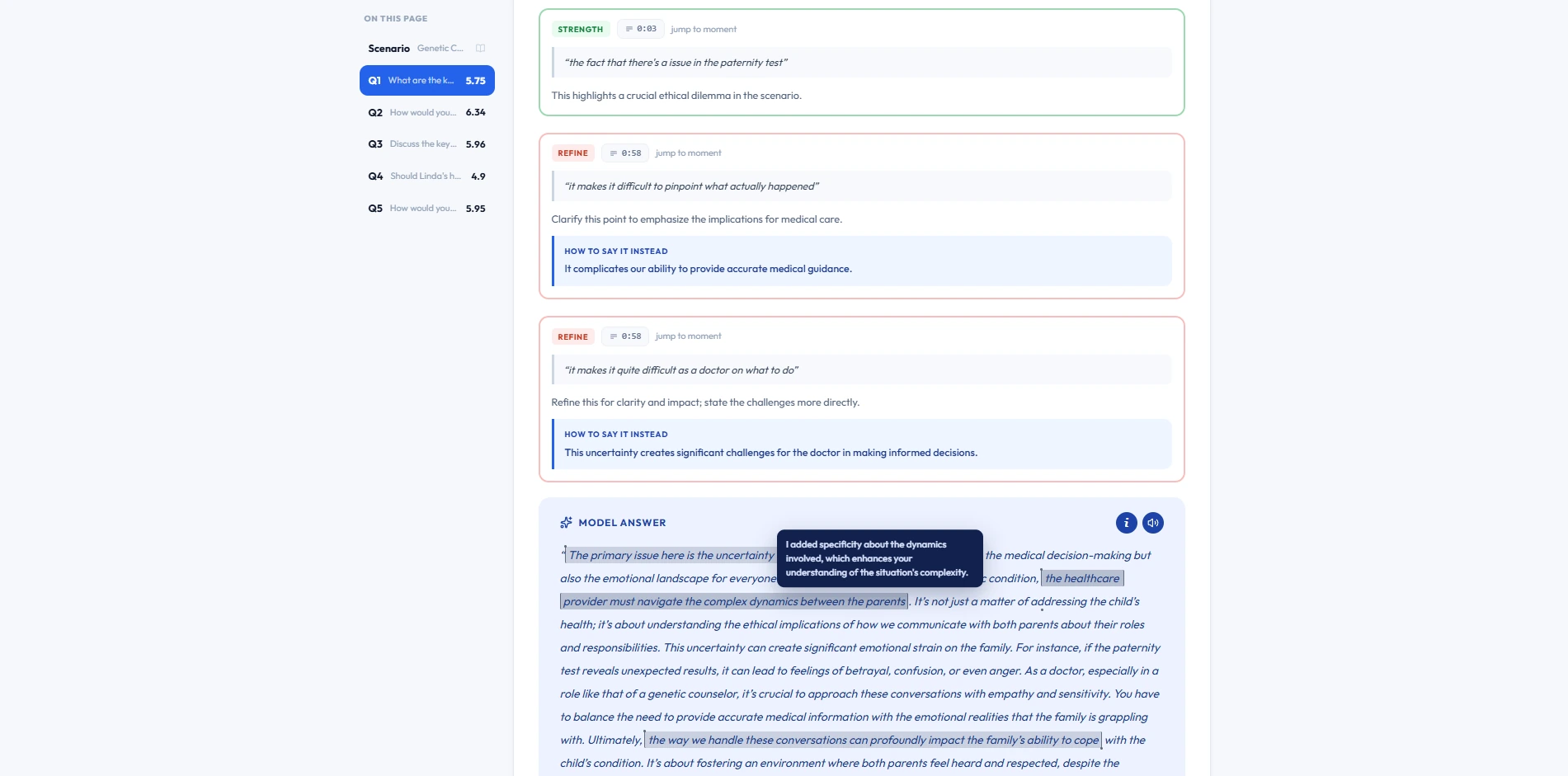The image size is (1568, 776).
Task: Click 'Refine this for clarity and impact' comment
Action: click(x=705, y=402)
